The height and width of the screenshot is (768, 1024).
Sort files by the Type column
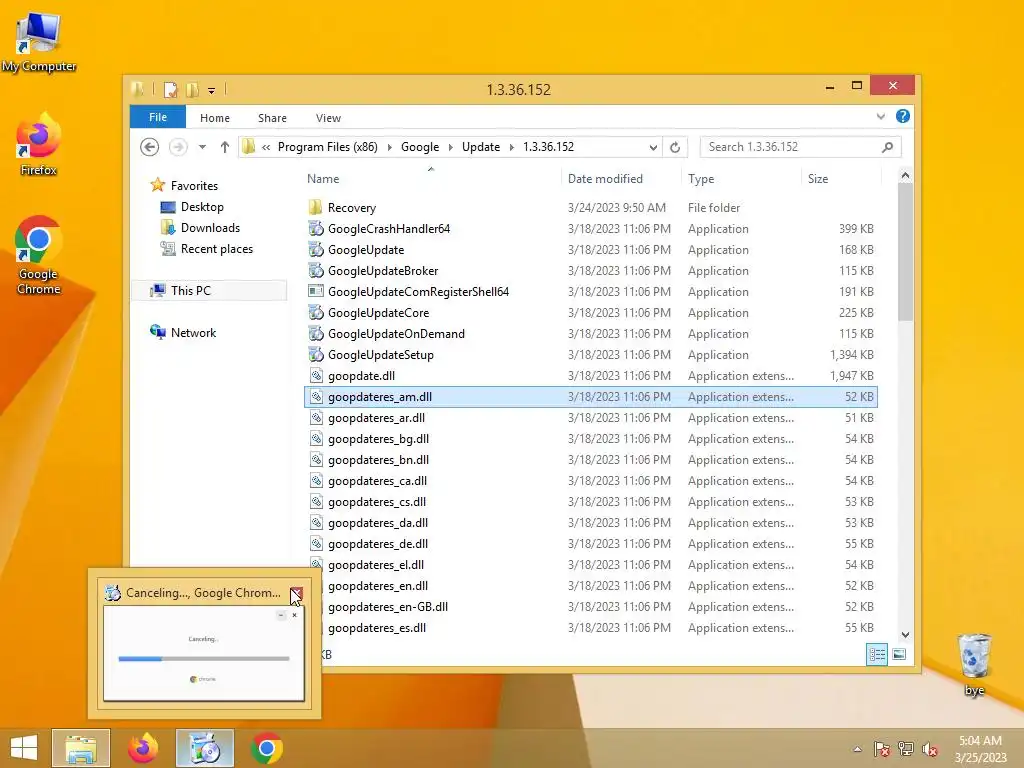click(x=741, y=179)
